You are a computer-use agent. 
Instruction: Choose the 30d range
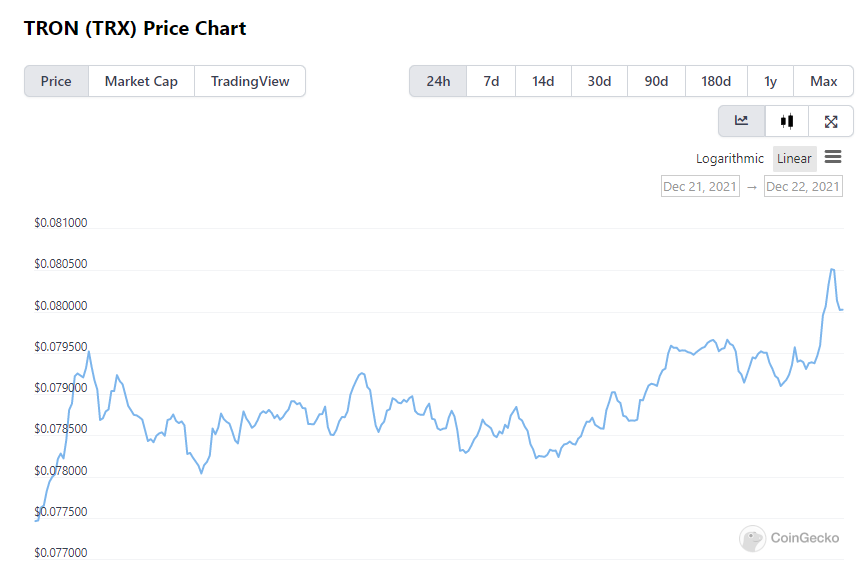pyautogui.click(x=599, y=81)
